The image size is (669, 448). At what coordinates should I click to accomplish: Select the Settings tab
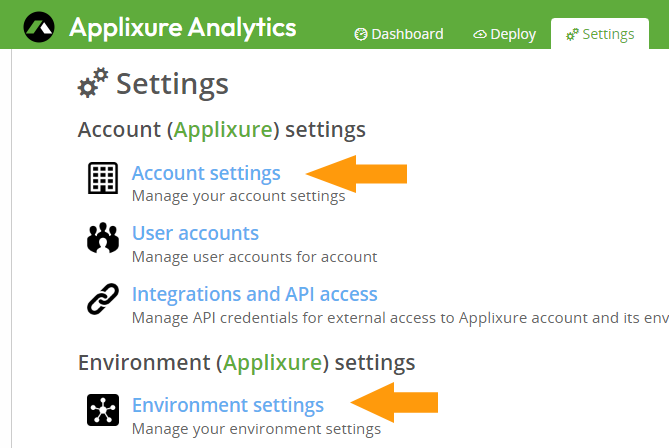pos(600,34)
